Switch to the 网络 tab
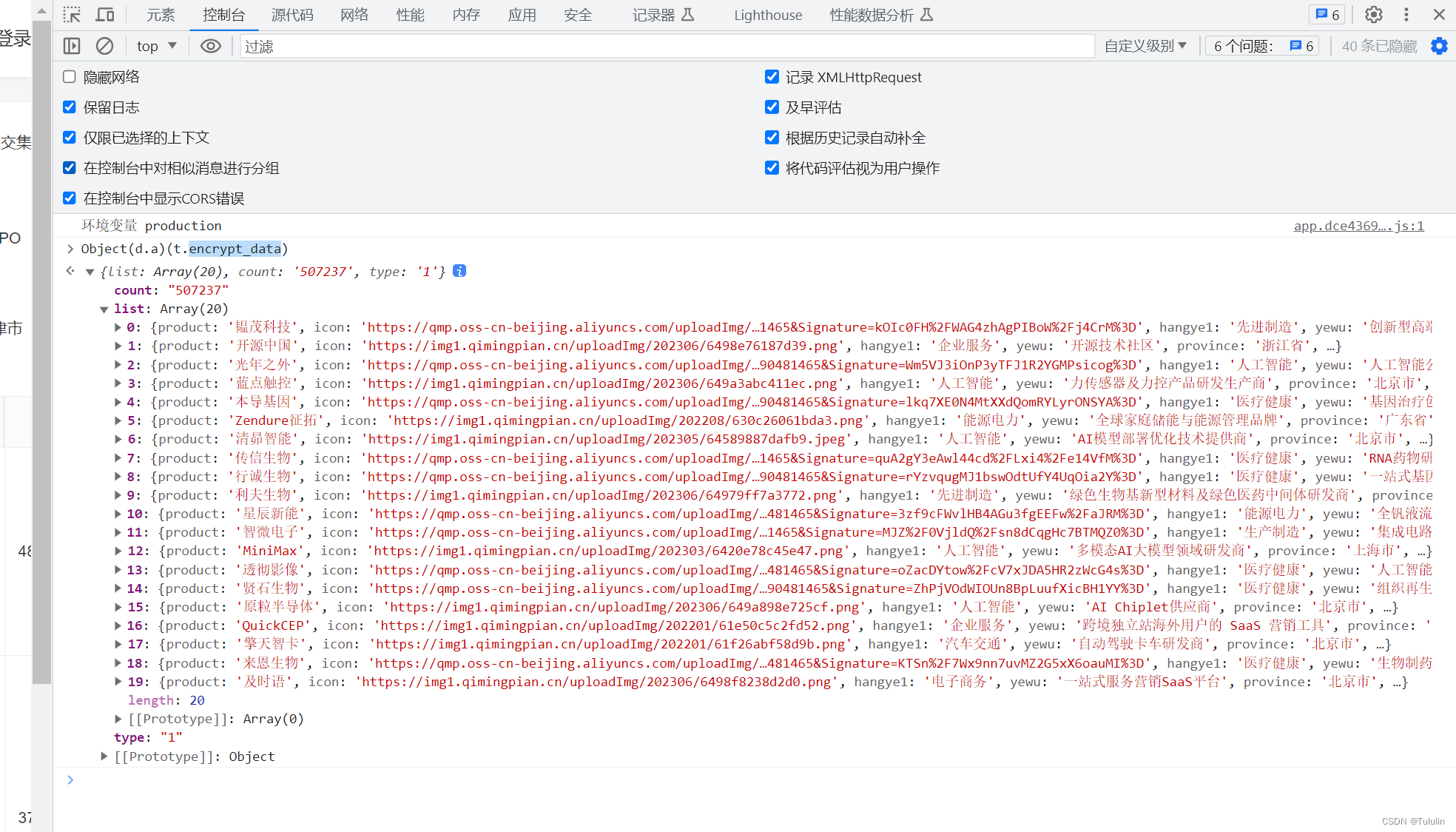Viewport: 1456px width, 832px height. pos(354,15)
